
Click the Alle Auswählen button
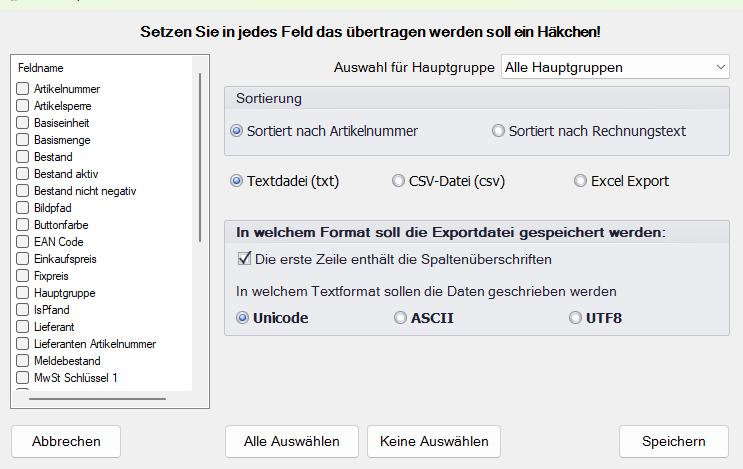tap(291, 441)
